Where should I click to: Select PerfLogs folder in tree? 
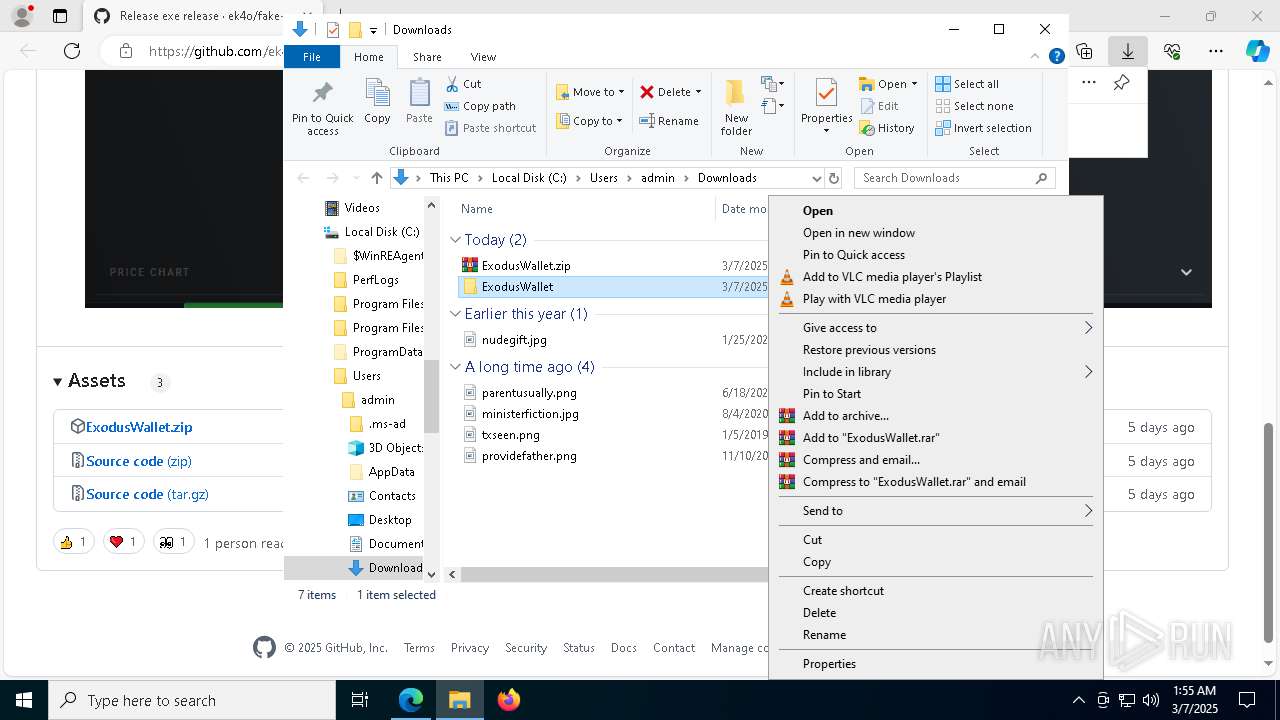pos(375,280)
